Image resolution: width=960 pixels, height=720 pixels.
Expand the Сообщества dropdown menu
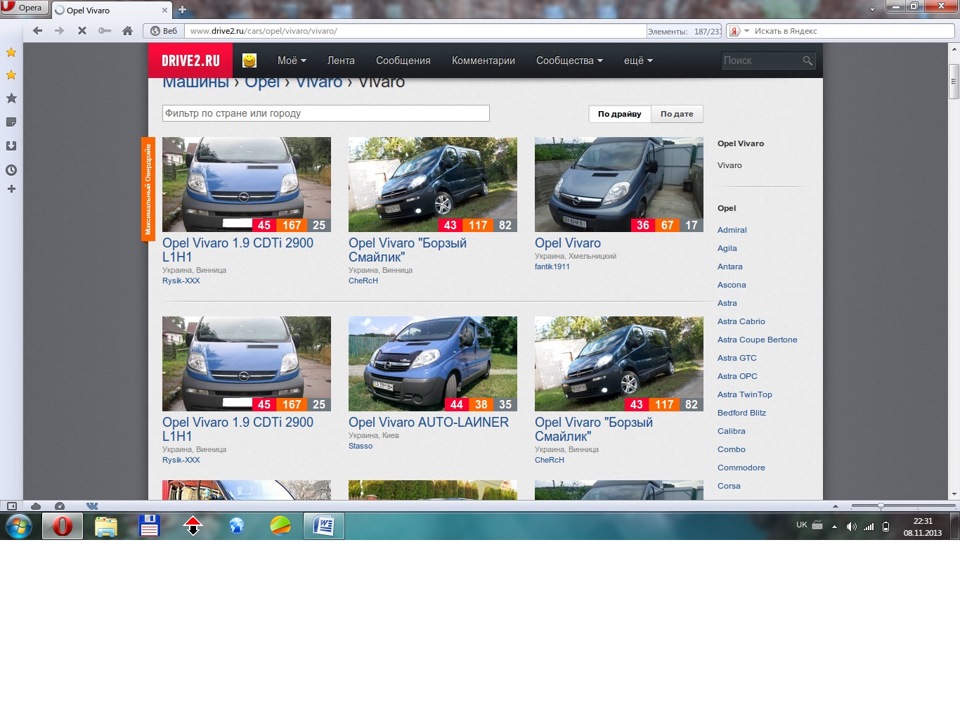pos(569,60)
